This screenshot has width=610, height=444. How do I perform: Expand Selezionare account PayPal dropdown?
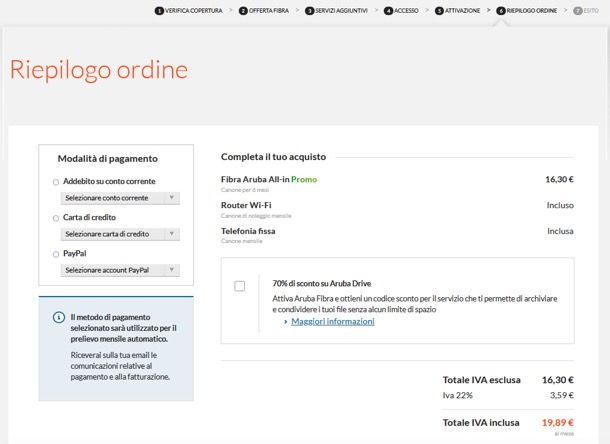click(120, 270)
